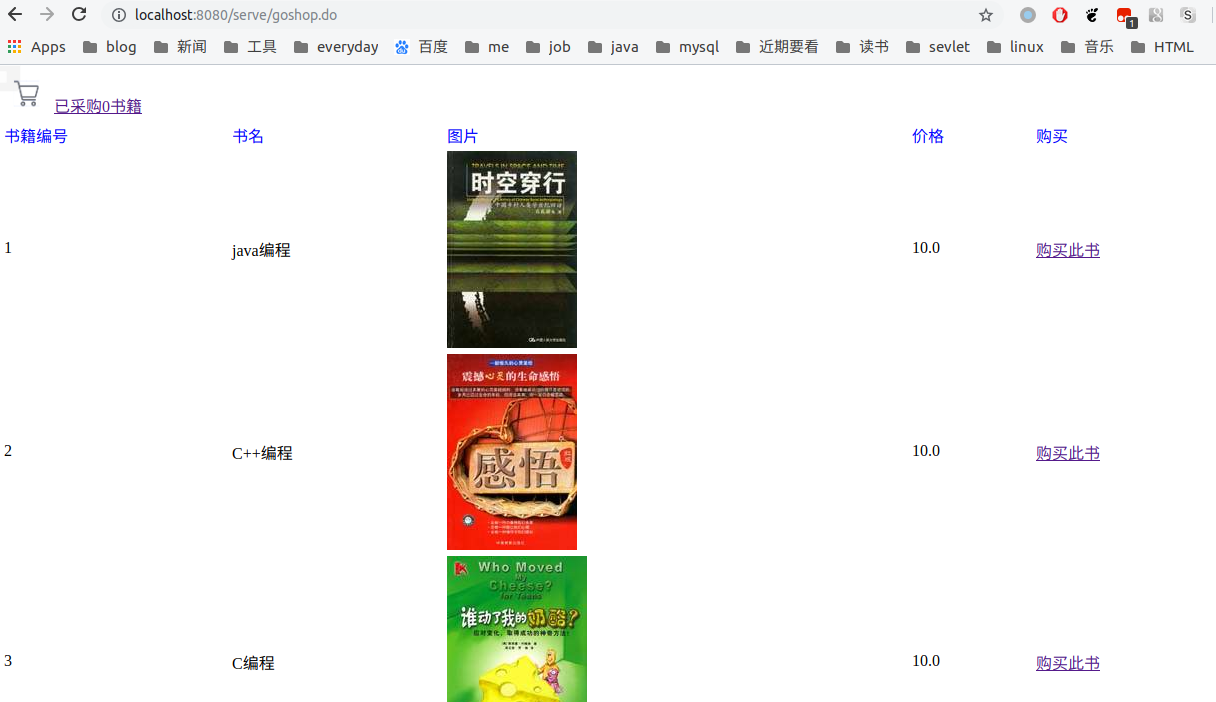Image resolution: width=1216 pixels, height=702 pixels.
Task: Select the 书籍编号 column header
Action: [x=36, y=136]
